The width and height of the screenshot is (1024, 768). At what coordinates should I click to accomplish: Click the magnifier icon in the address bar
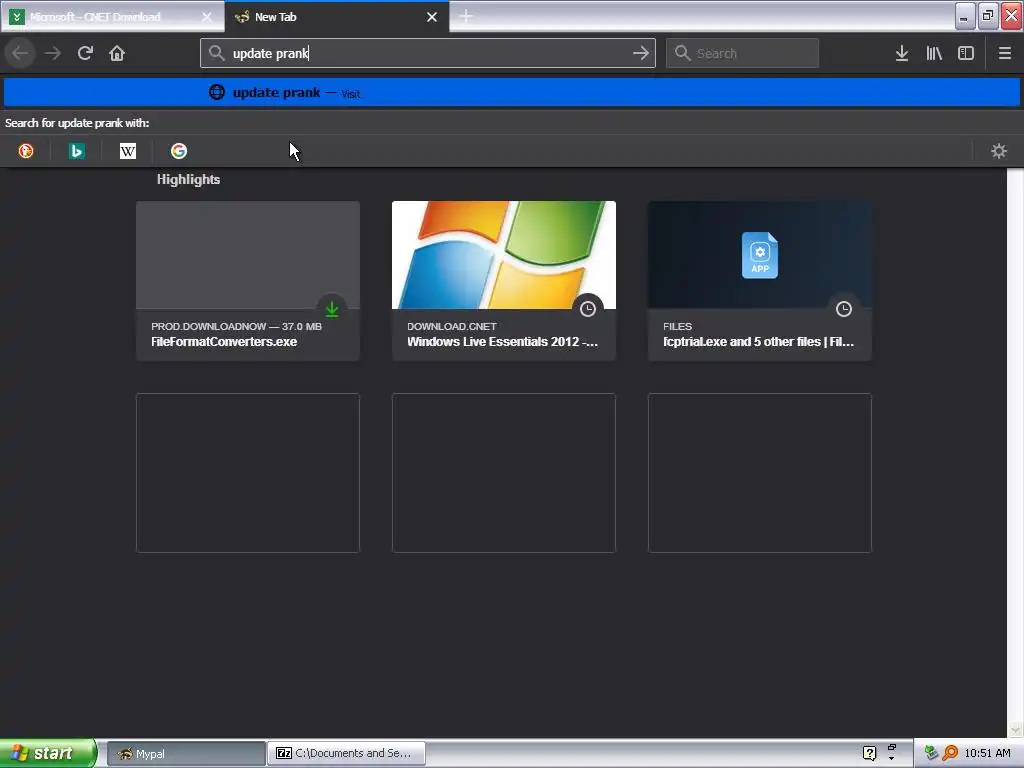216,53
